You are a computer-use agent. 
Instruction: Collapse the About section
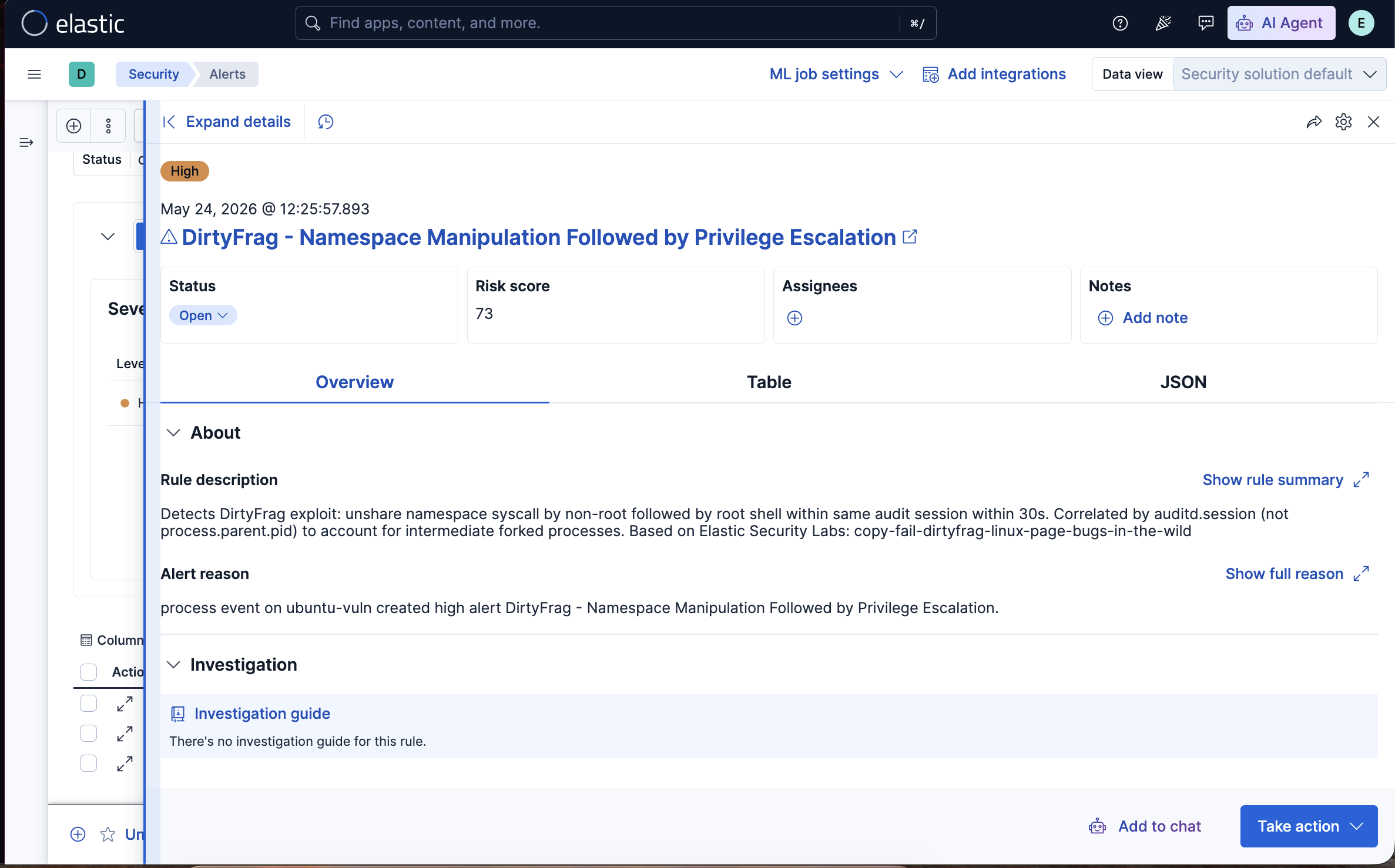click(173, 433)
